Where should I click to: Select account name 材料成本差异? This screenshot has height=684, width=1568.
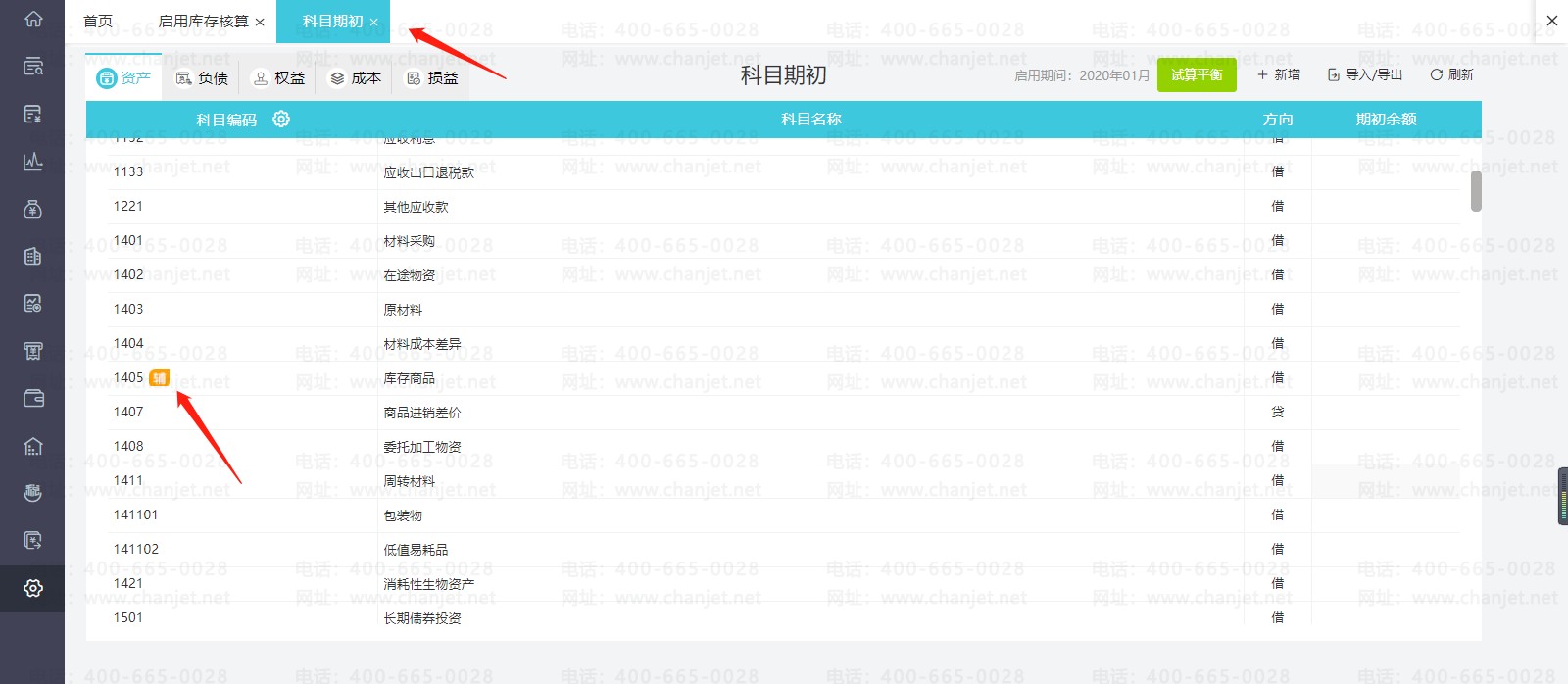click(422, 344)
